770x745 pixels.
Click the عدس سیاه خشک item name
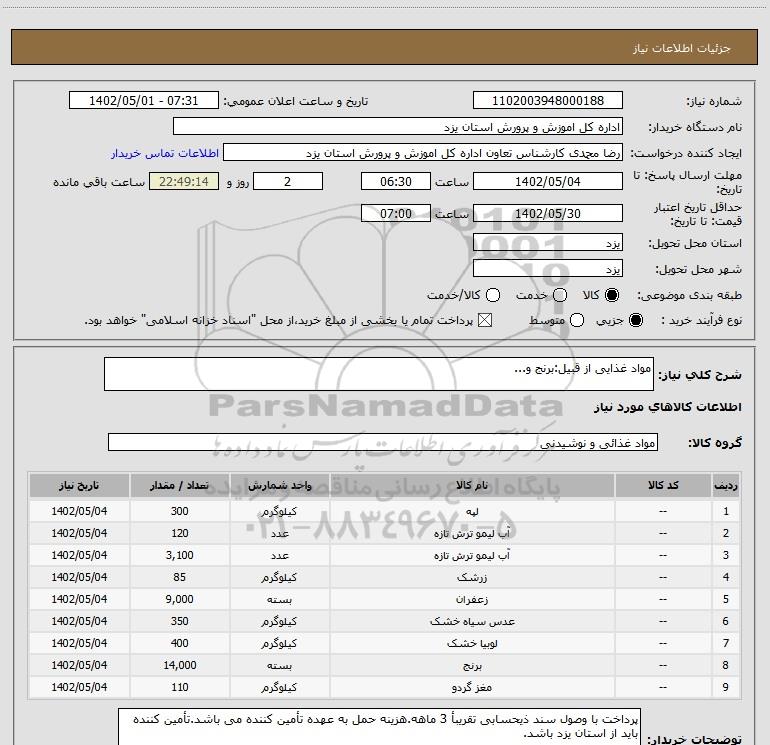[472, 621]
